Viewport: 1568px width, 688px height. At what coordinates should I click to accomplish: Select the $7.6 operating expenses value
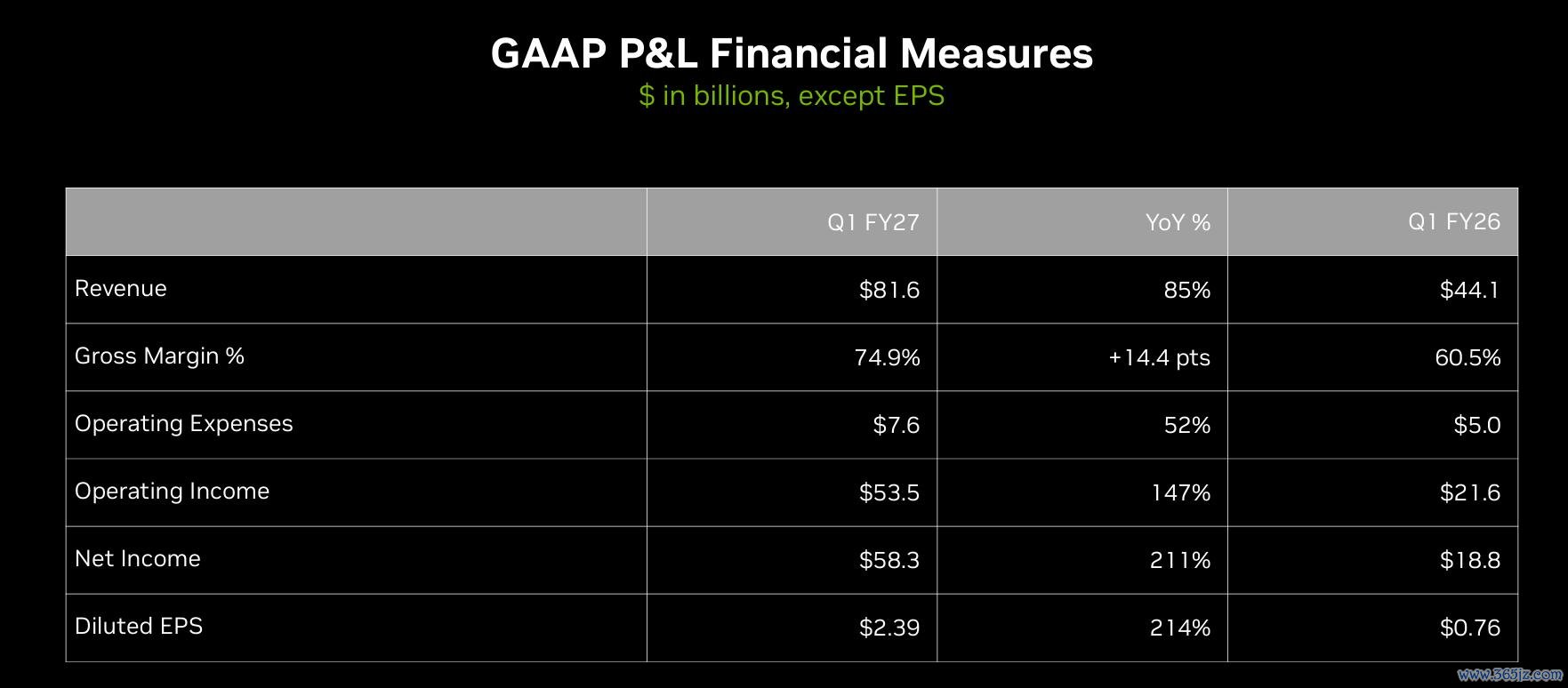(897, 425)
